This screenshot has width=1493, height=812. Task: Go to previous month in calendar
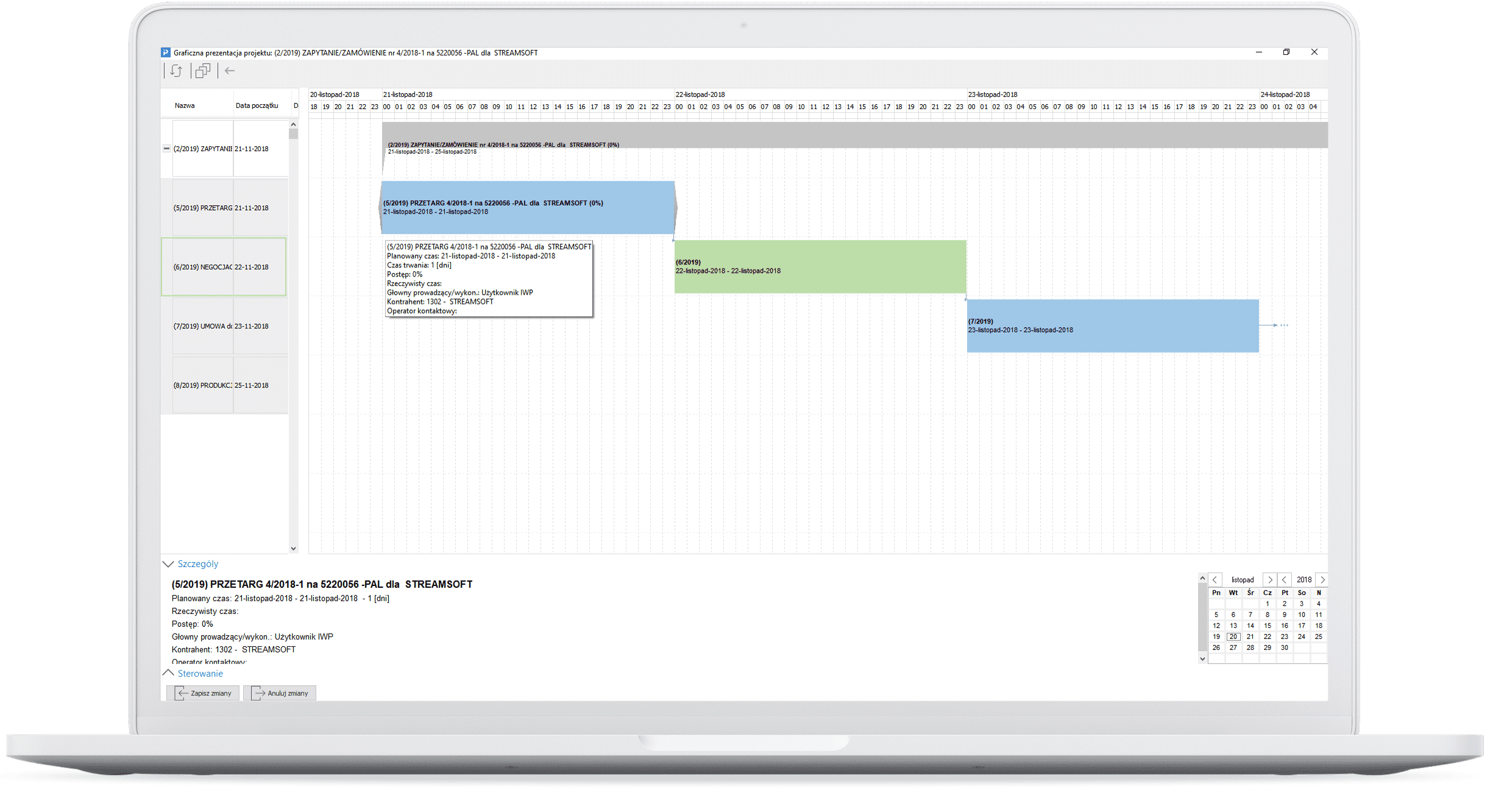[1215, 579]
